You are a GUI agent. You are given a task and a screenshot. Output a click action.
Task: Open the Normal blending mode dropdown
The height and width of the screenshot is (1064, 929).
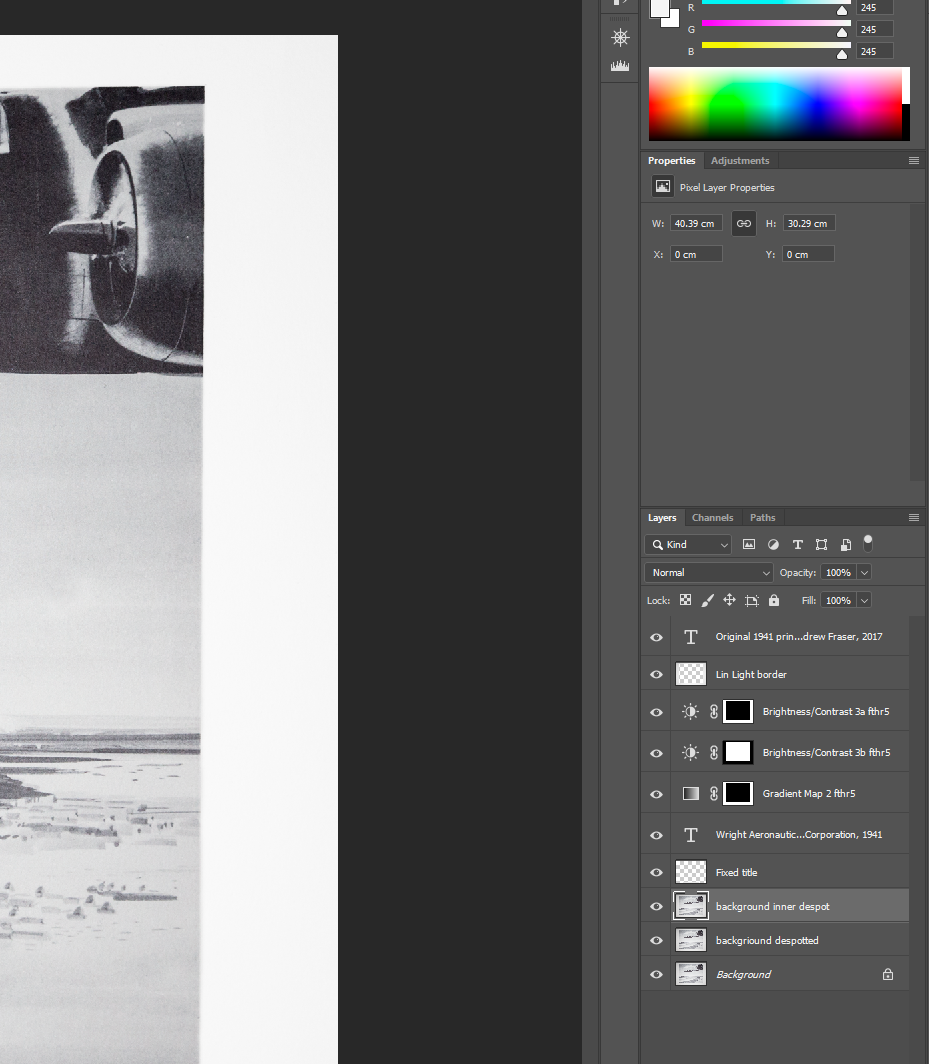pos(707,572)
